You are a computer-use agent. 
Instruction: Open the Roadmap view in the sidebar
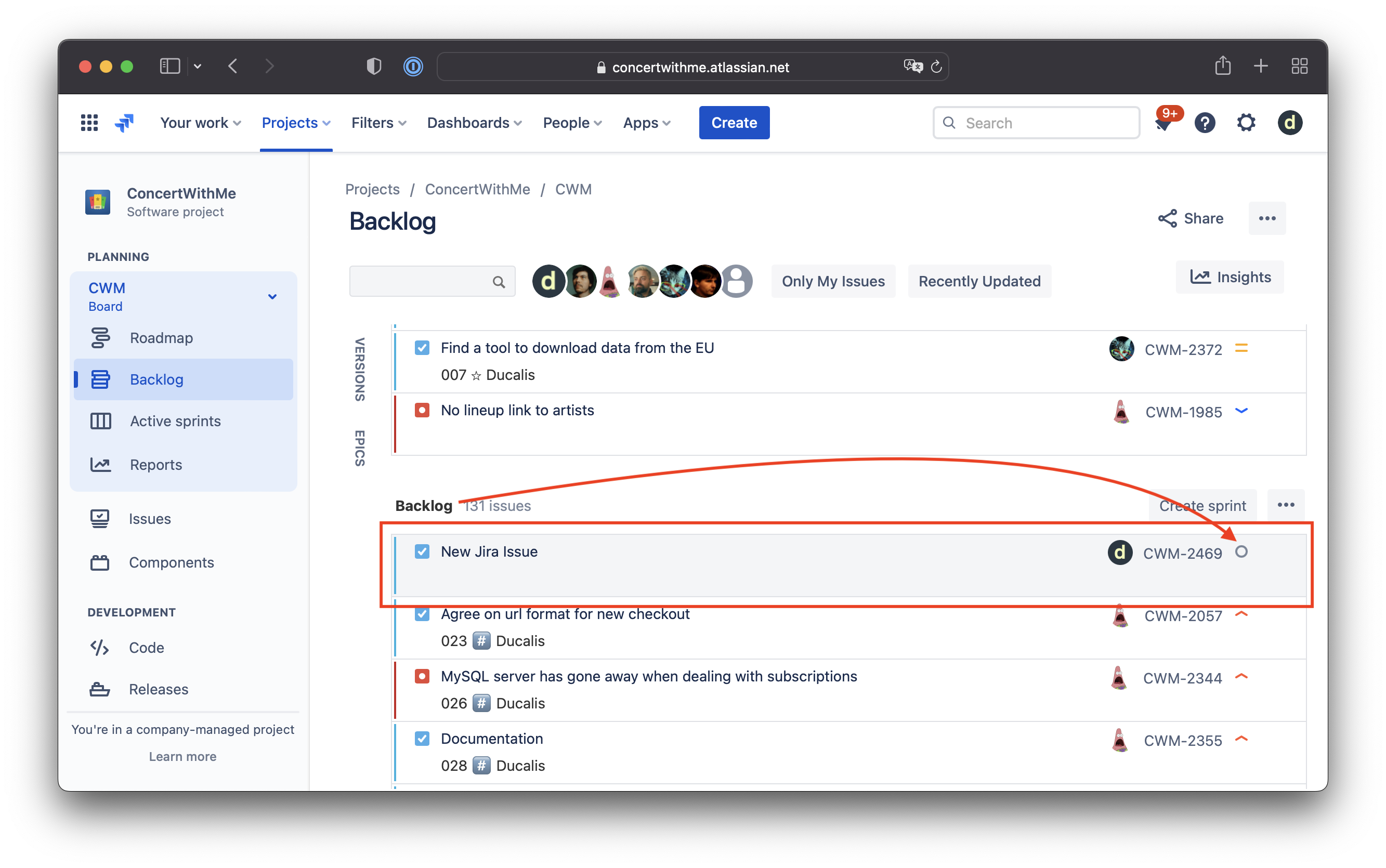[x=161, y=337]
